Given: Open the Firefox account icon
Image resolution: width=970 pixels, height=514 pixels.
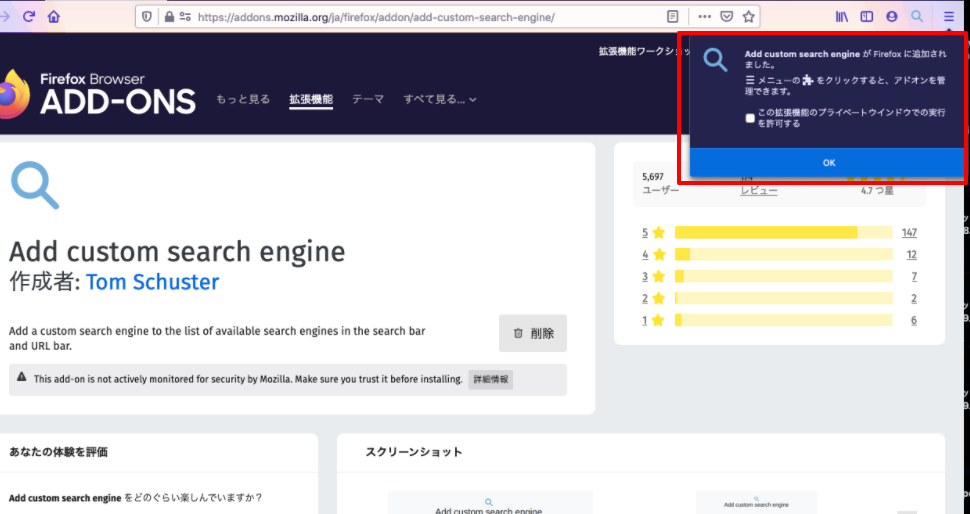Looking at the screenshot, I should pyautogui.click(x=892, y=17).
